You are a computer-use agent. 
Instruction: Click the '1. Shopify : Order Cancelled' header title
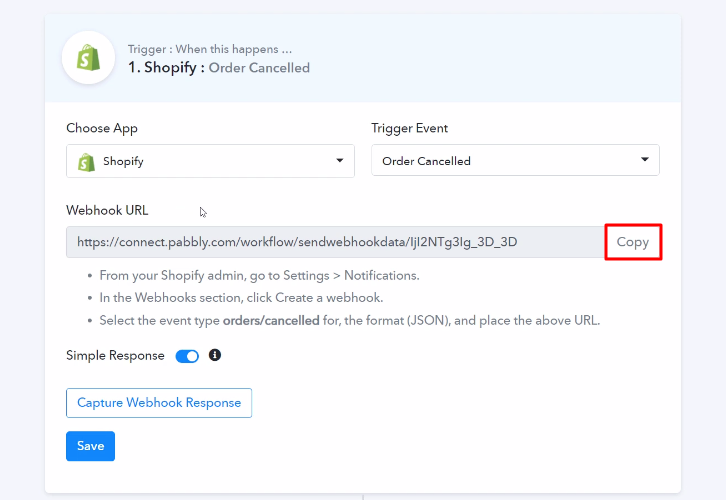(219, 68)
